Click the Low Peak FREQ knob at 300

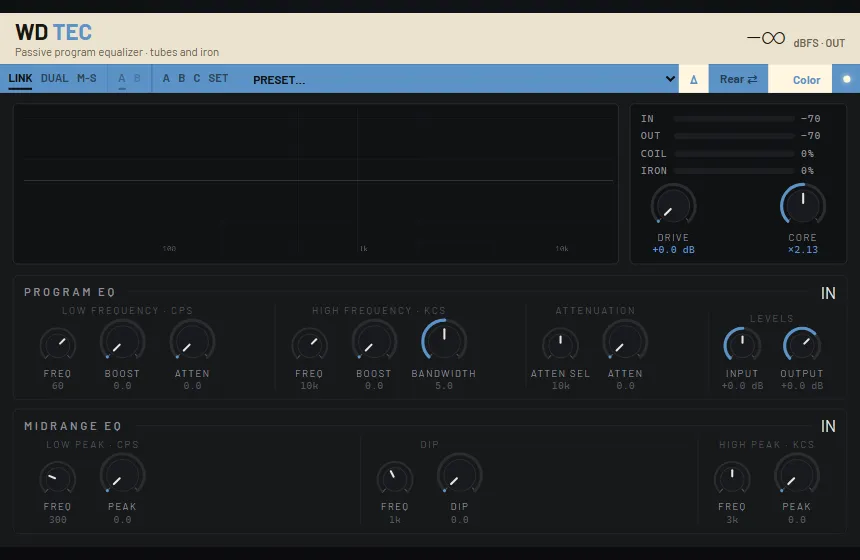coord(58,479)
